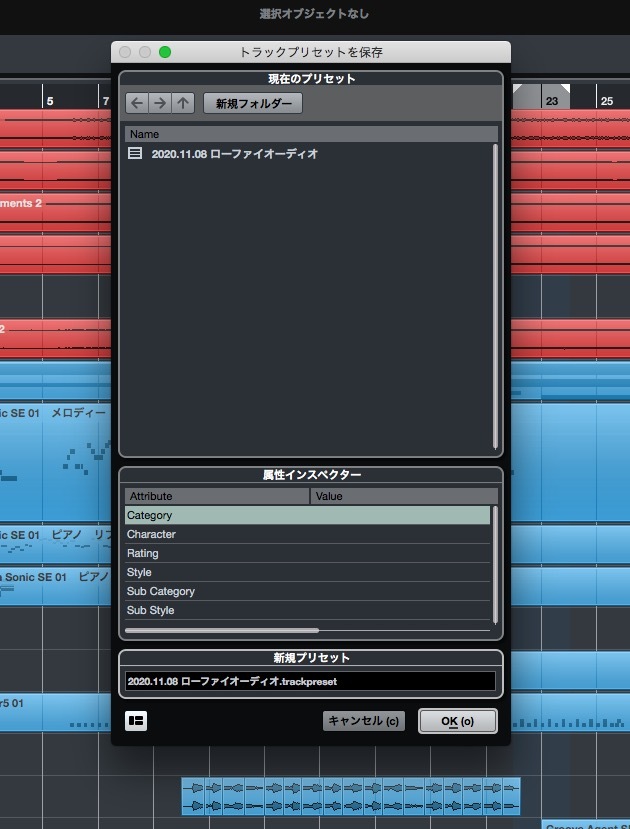Toggle the attribute inspector layout icon
The width and height of the screenshot is (630, 829).
(136, 721)
